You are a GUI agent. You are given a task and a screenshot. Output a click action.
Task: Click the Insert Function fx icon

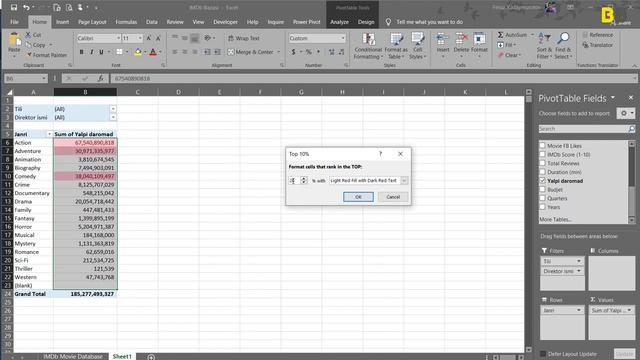(100, 78)
